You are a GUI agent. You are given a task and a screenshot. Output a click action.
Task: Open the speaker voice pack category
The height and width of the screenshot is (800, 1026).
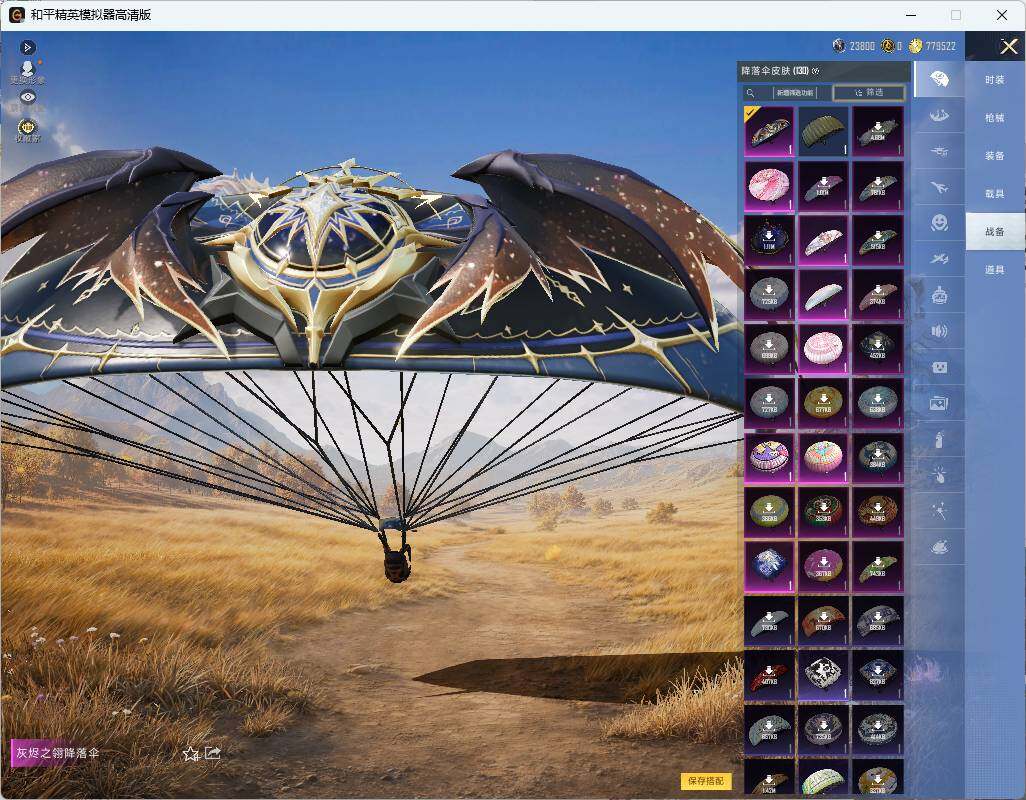tap(939, 331)
